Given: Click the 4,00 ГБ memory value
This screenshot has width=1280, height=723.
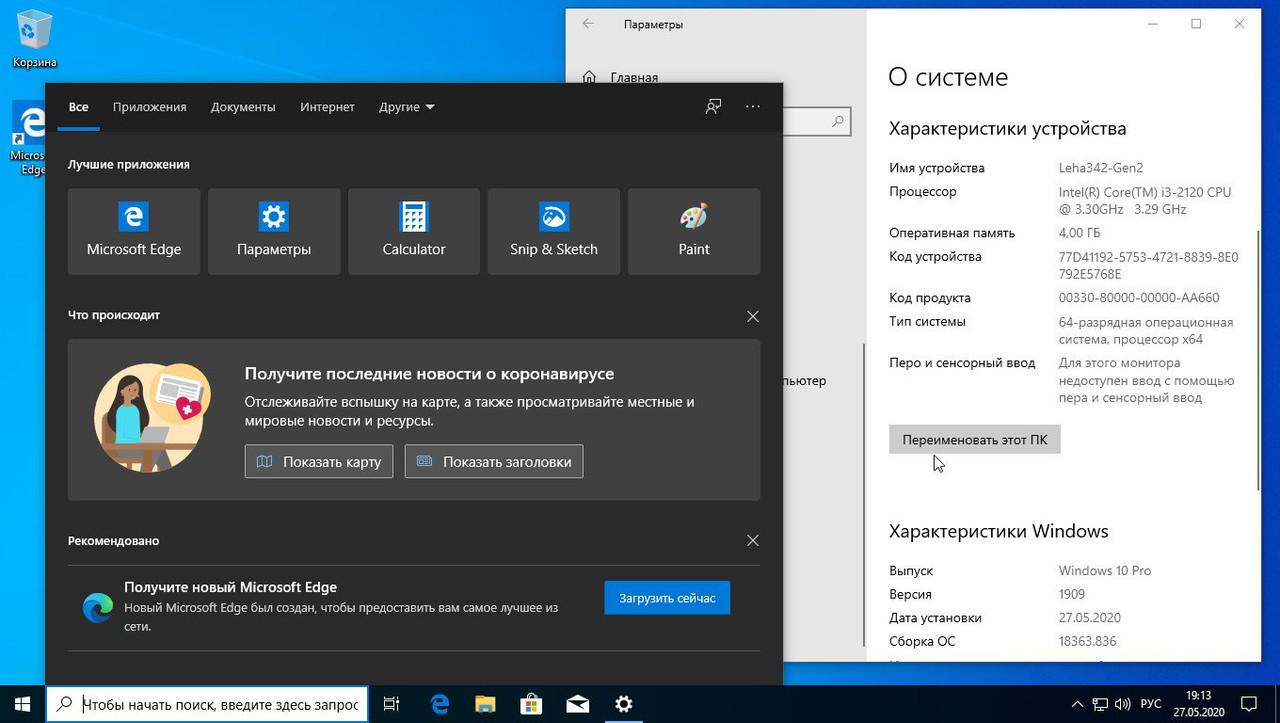Looking at the screenshot, I should (x=1081, y=233).
